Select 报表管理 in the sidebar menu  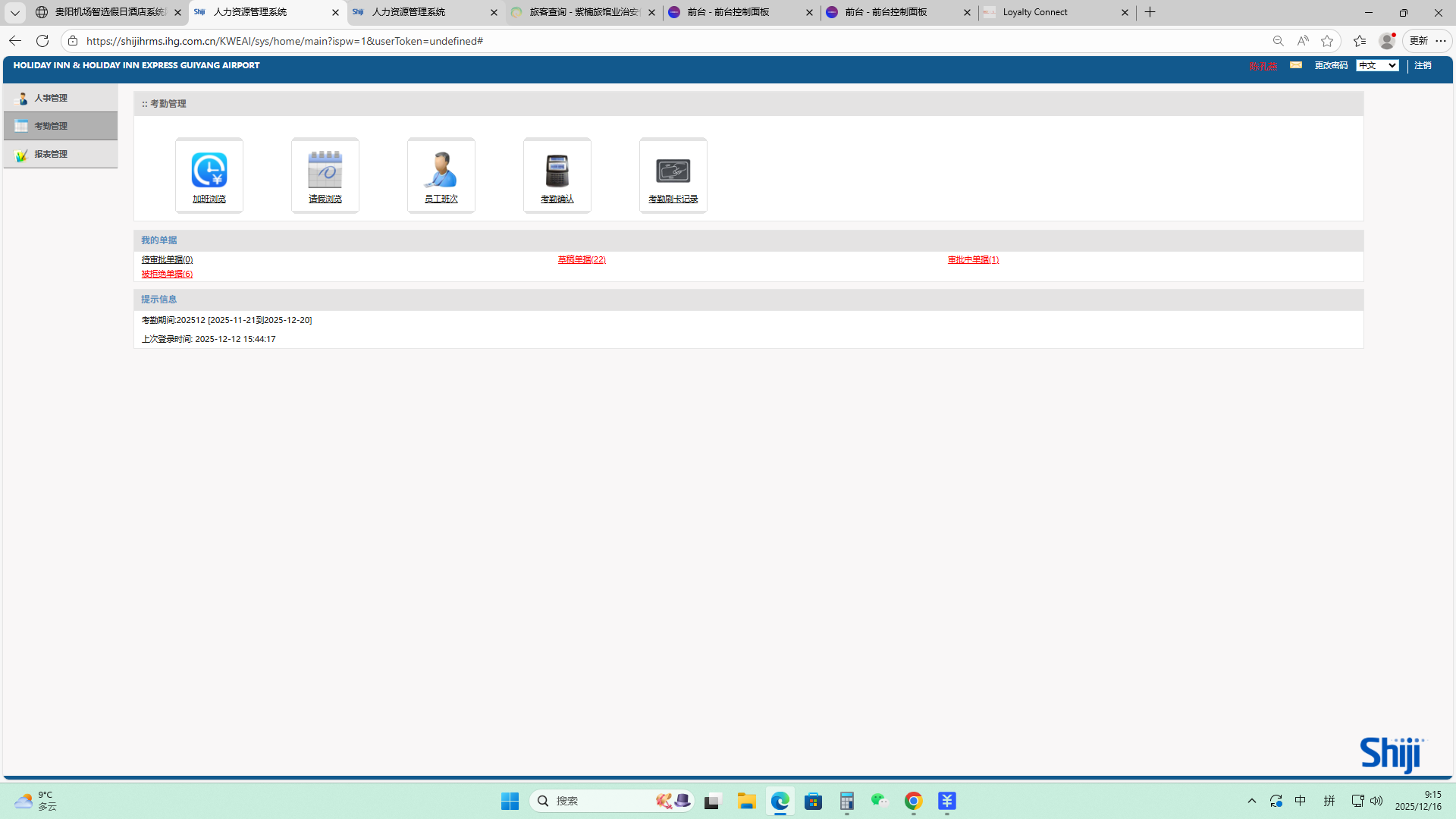(x=51, y=154)
